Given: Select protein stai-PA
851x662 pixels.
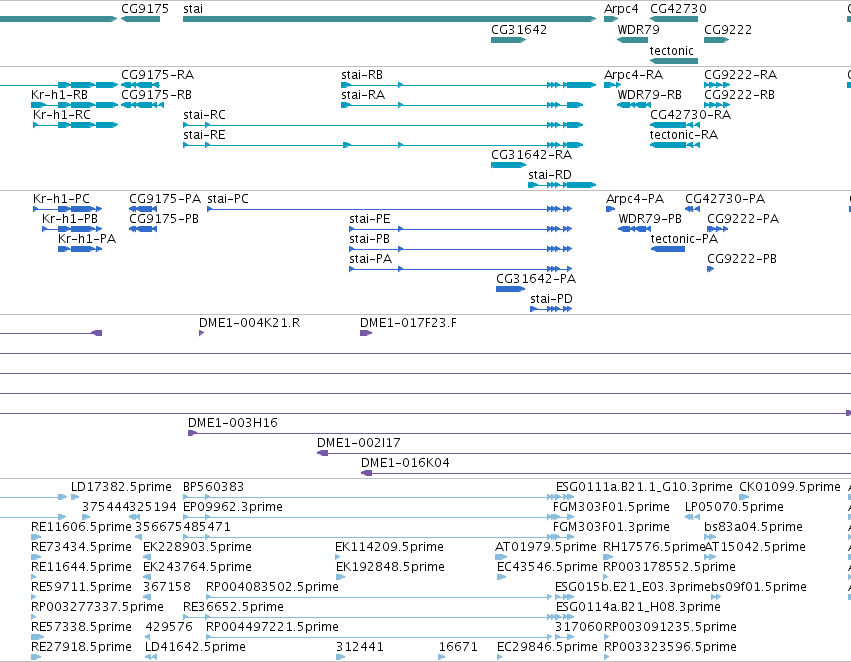Looking at the screenshot, I should pos(460,269).
